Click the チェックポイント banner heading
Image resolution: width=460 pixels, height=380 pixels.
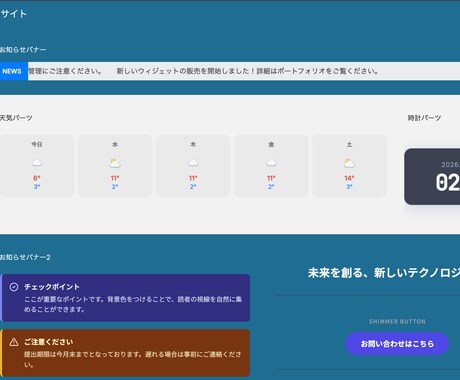click(x=52, y=287)
